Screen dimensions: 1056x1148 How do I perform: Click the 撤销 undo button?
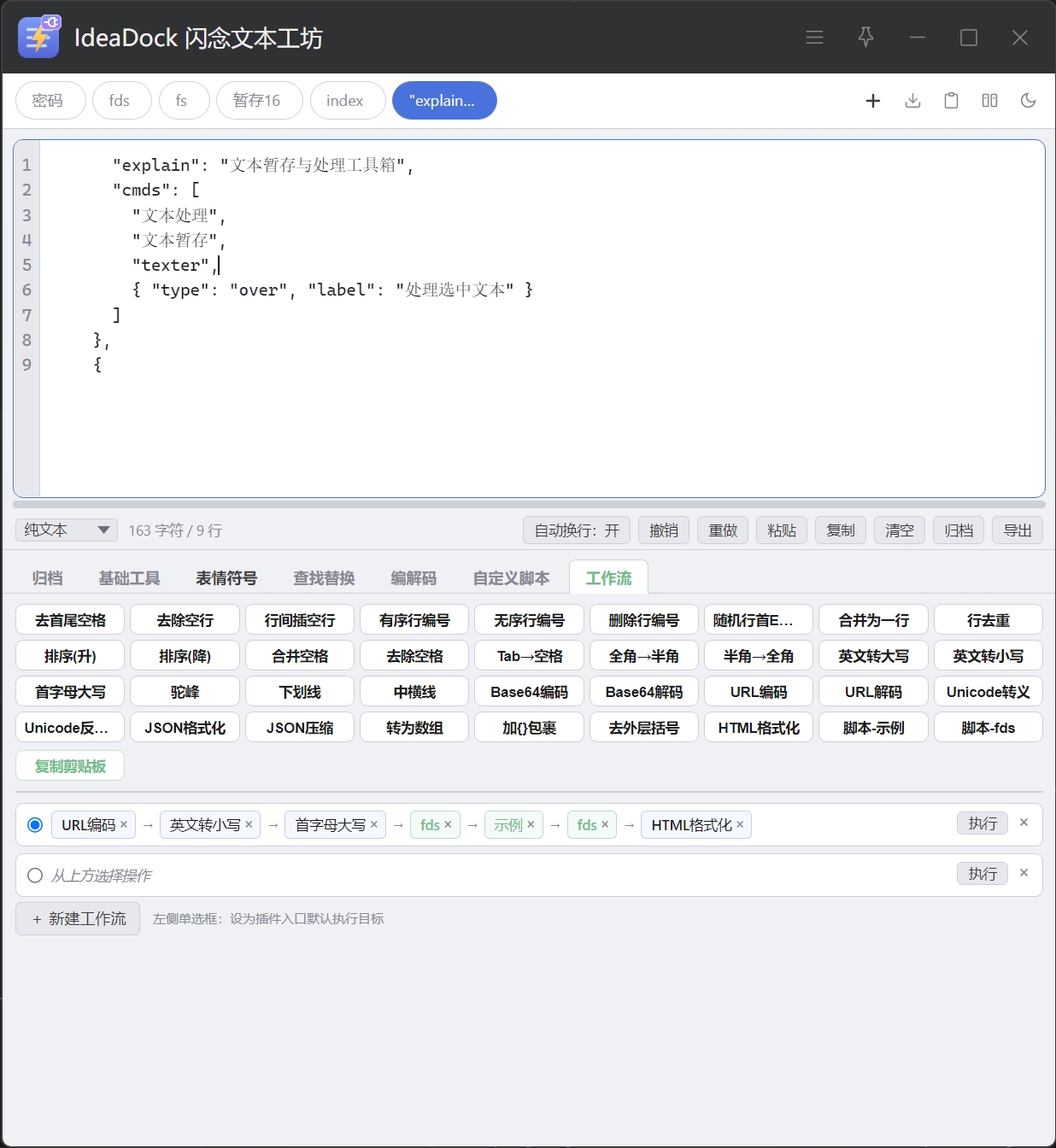[x=664, y=530]
